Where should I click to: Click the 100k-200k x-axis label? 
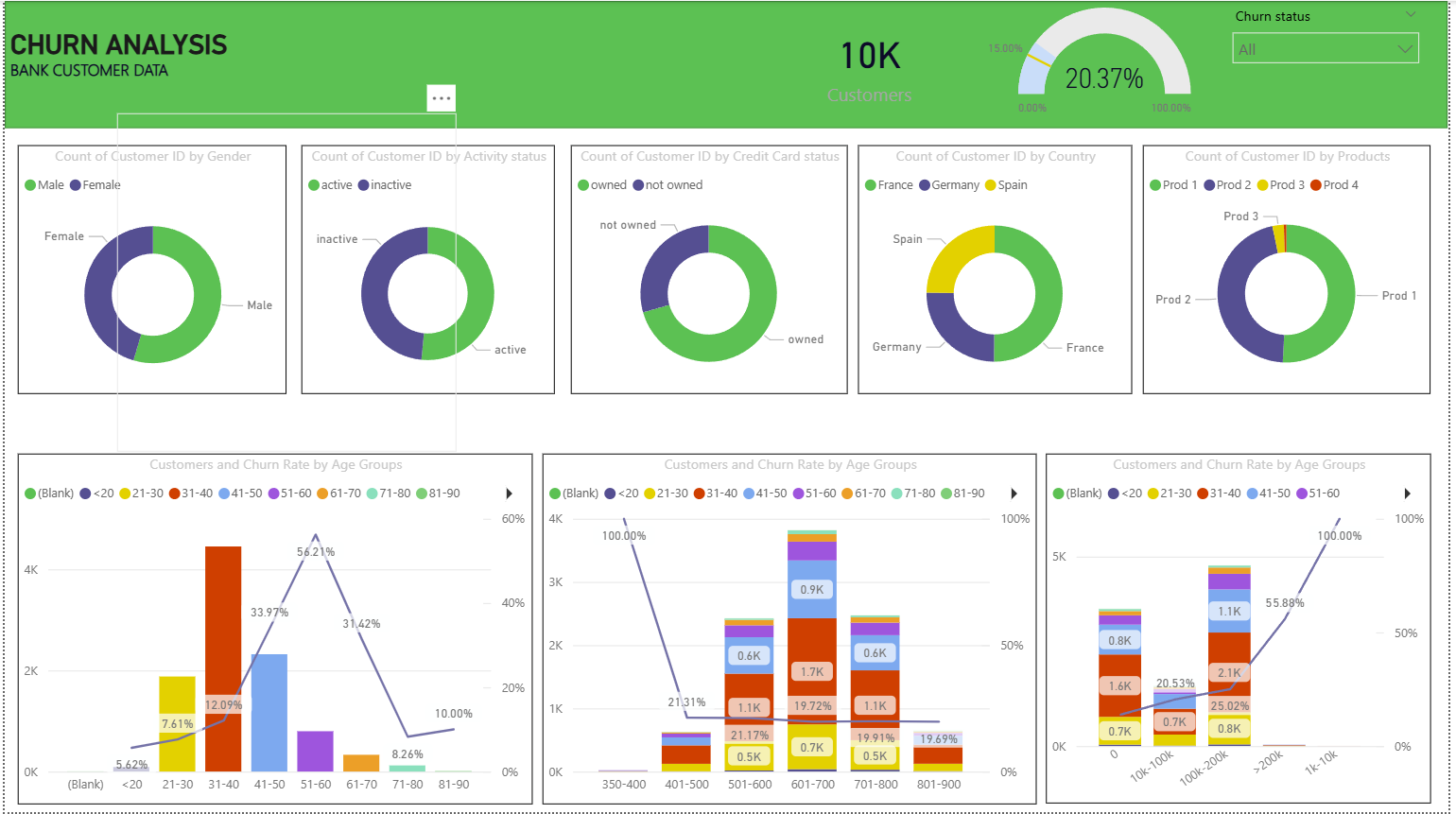coord(1204,769)
